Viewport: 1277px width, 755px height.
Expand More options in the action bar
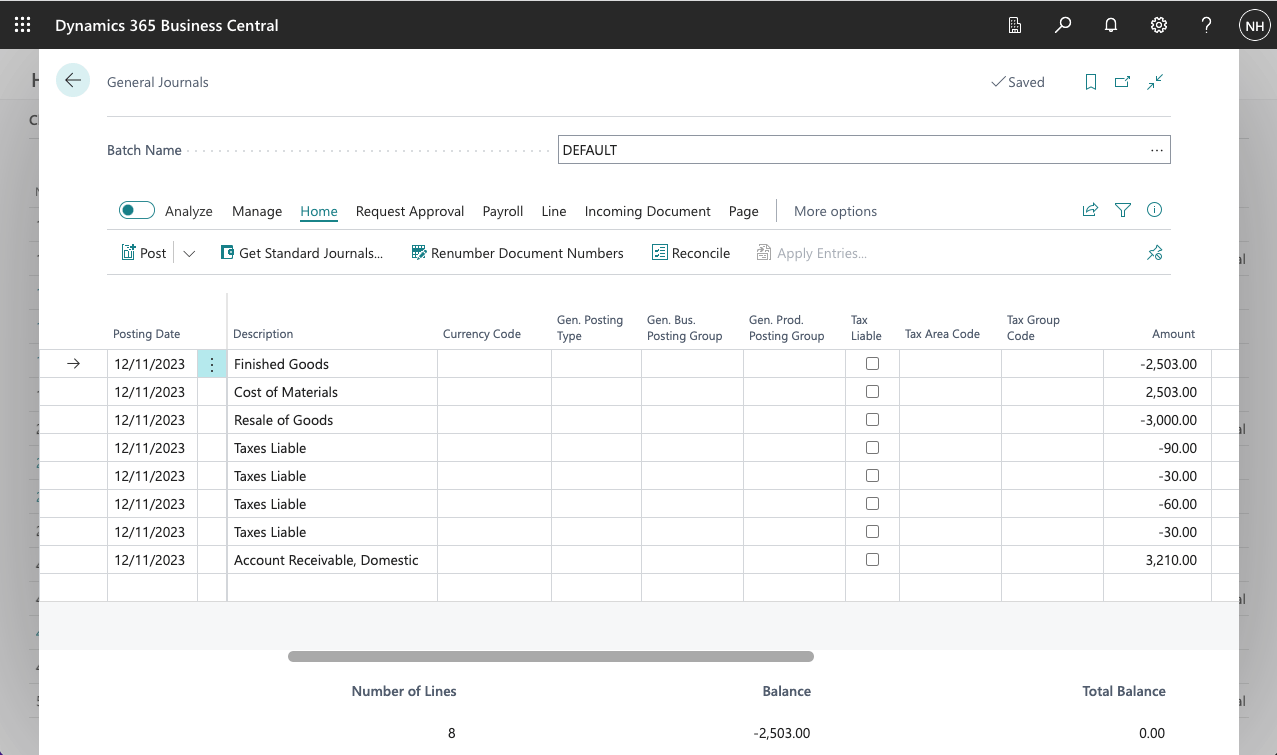[835, 211]
